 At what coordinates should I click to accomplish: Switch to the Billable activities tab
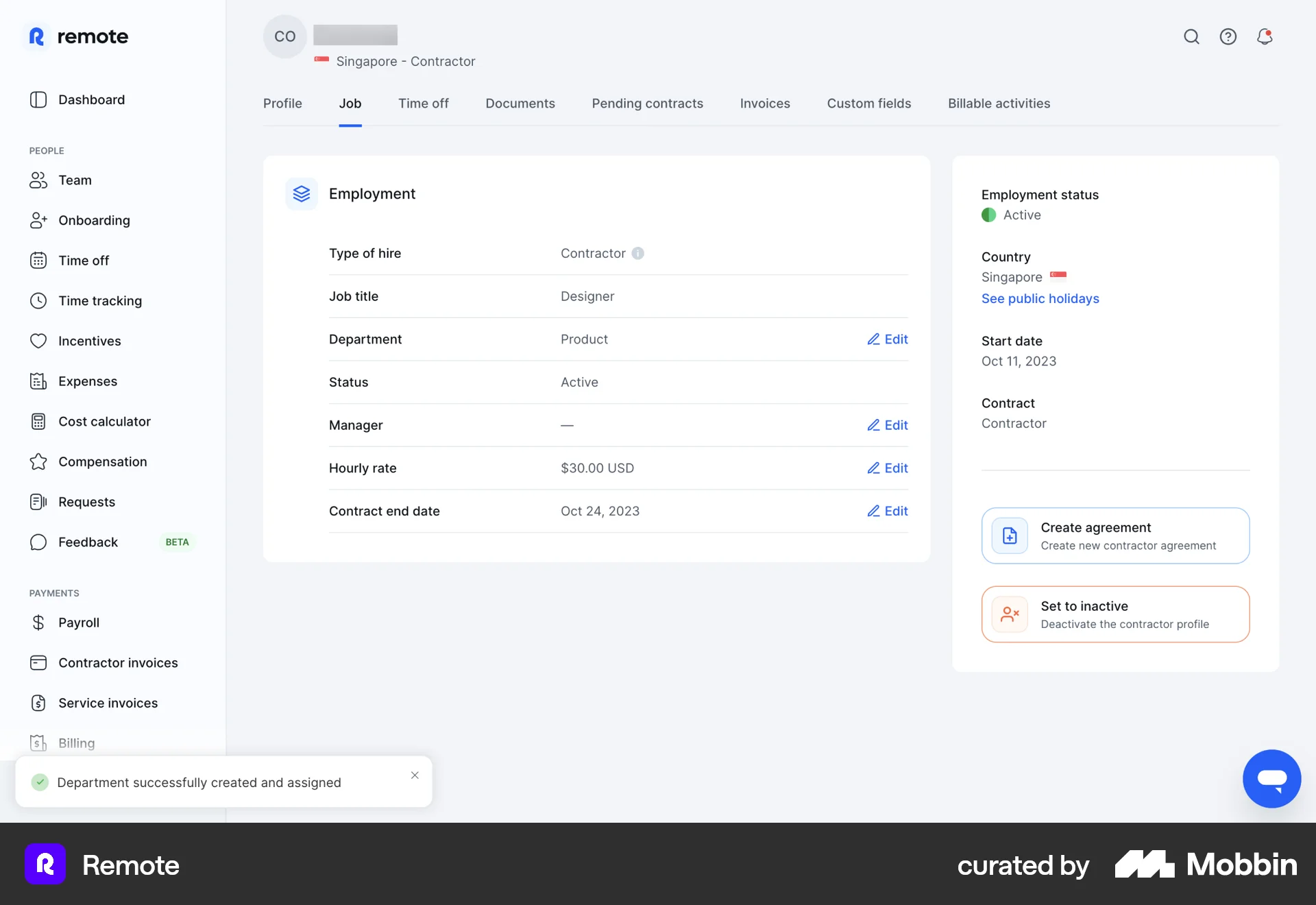[999, 104]
